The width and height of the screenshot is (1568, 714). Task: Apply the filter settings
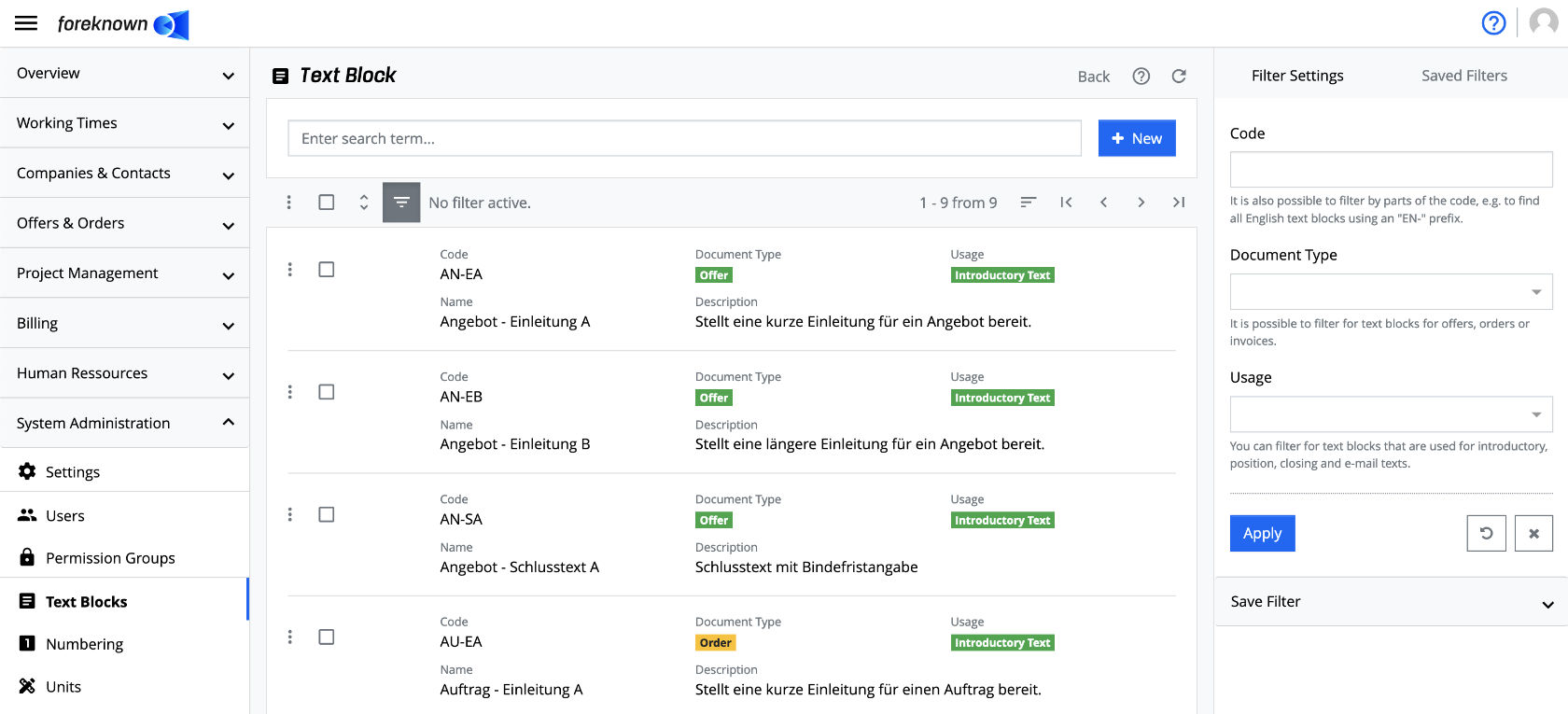(x=1262, y=534)
